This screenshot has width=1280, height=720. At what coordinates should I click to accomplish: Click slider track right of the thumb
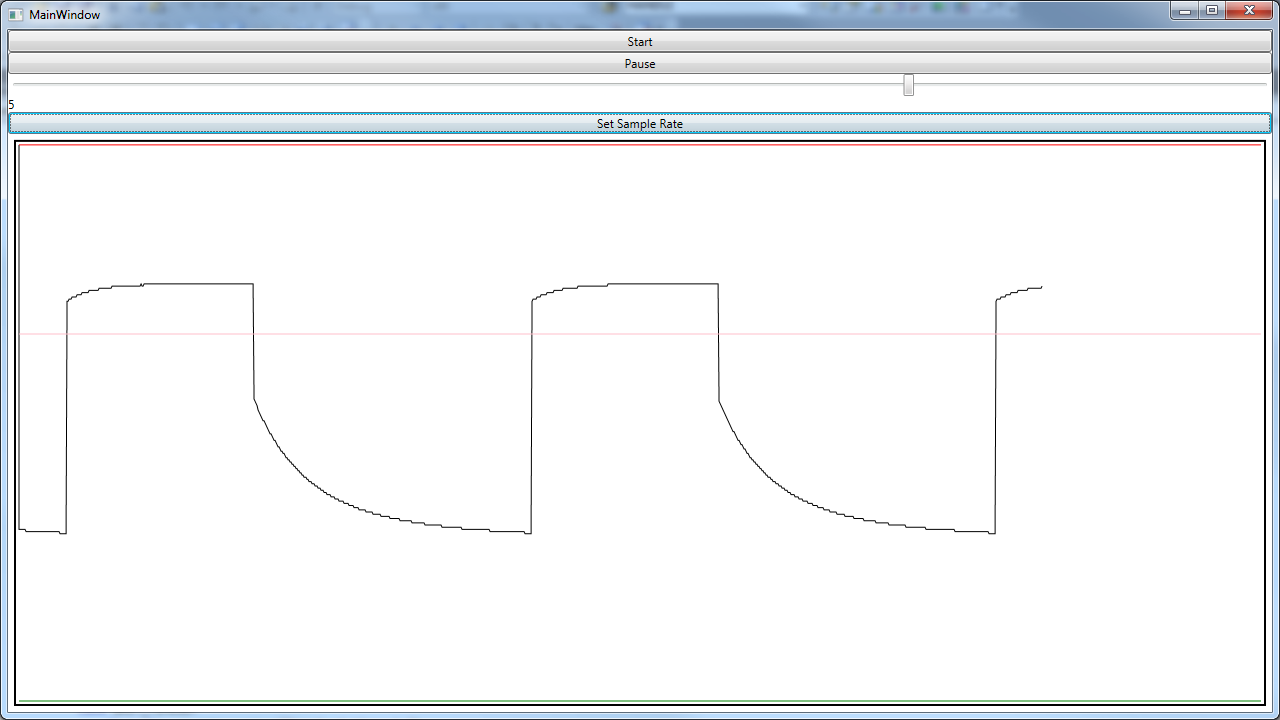point(1090,85)
